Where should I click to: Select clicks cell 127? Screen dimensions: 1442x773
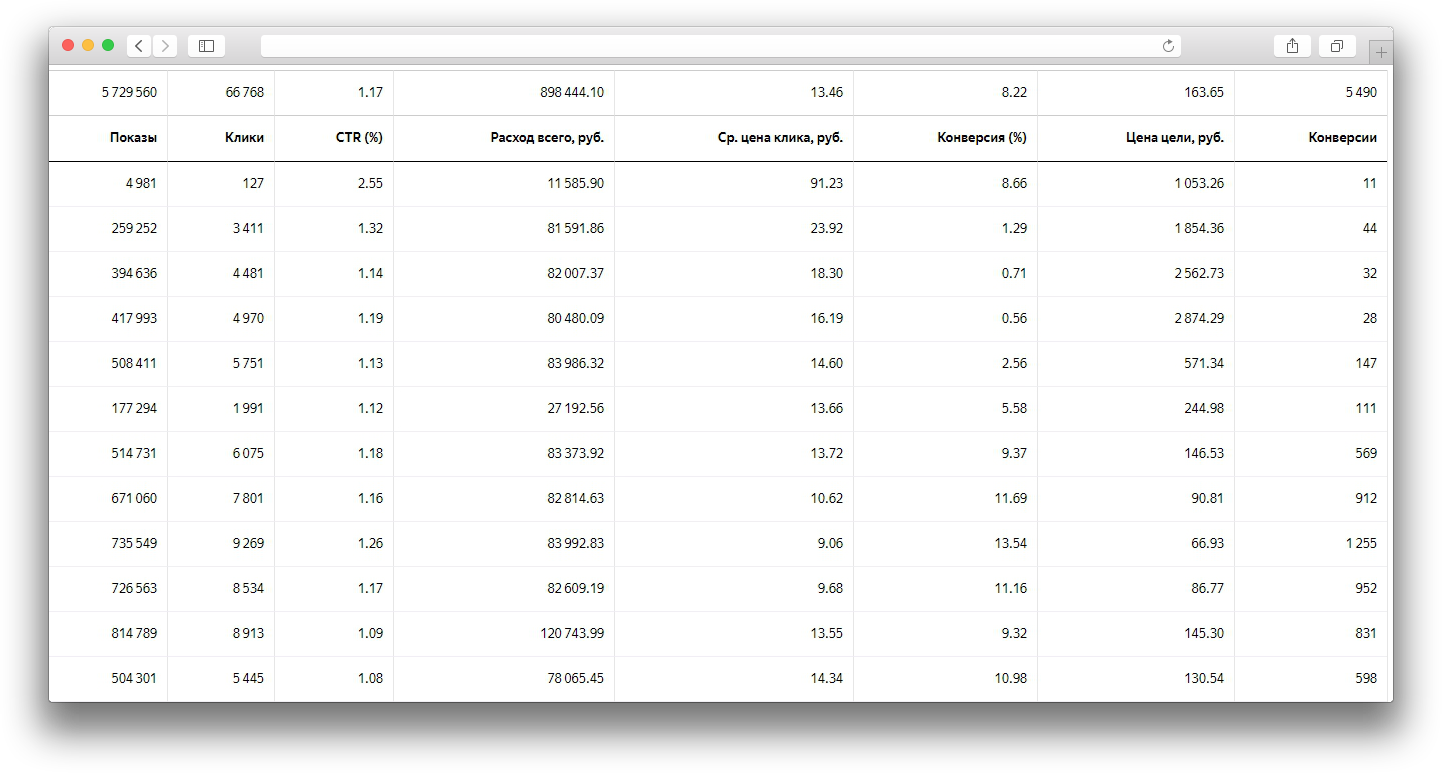(253, 183)
